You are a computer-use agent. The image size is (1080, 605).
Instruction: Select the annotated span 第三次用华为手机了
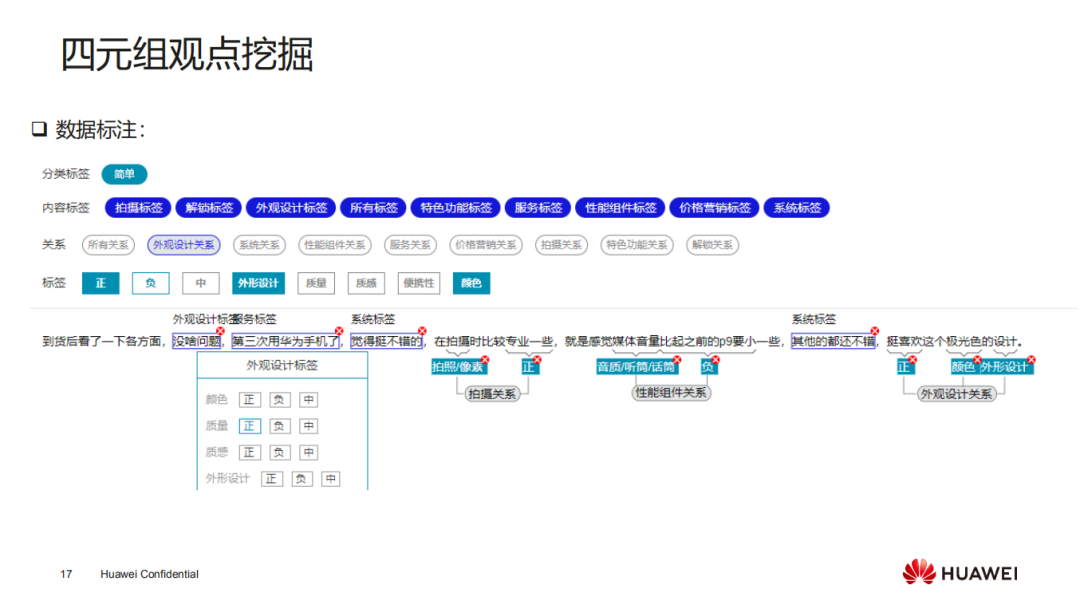click(x=285, y=342)
